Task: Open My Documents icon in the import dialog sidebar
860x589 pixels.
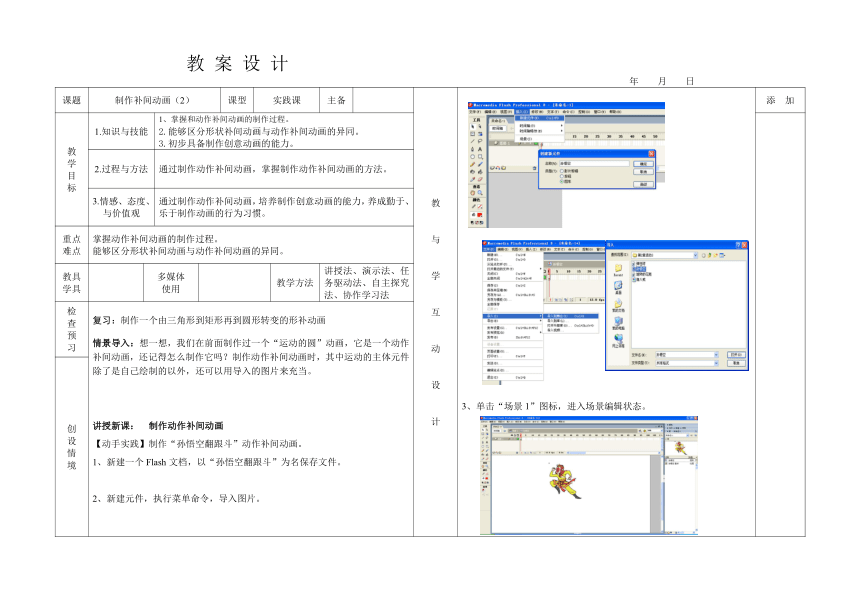Action: coord(618,305)
